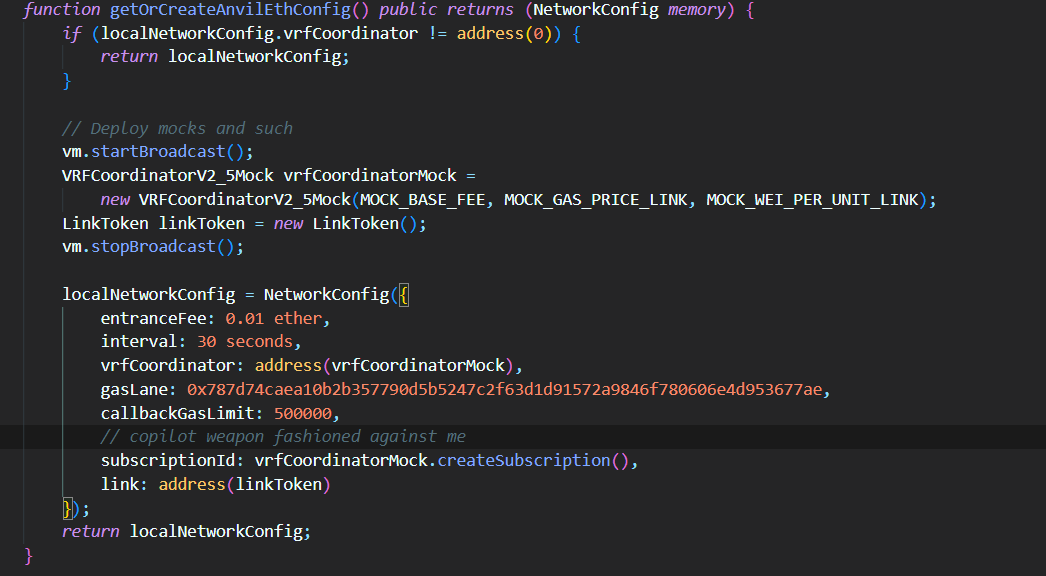
Task: Click 'new LinkToken()' expression
Action: pos(346,223)
